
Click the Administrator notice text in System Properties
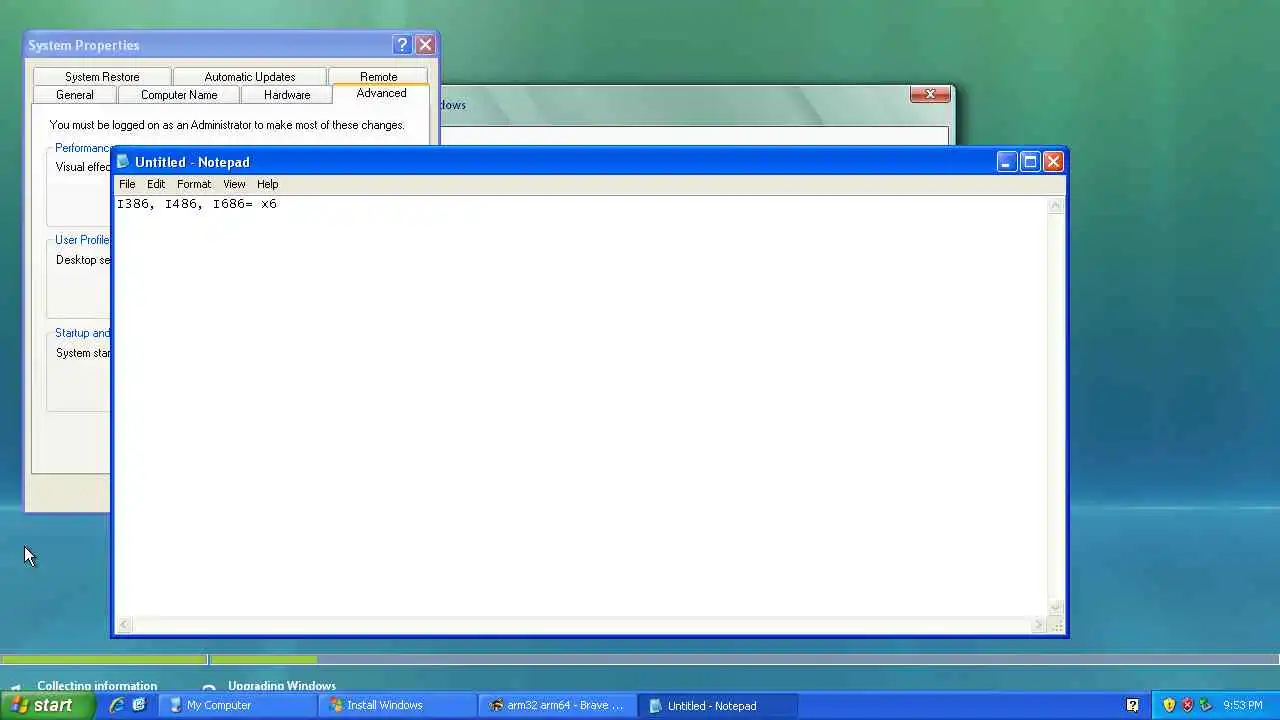click(x=227, y=125)
